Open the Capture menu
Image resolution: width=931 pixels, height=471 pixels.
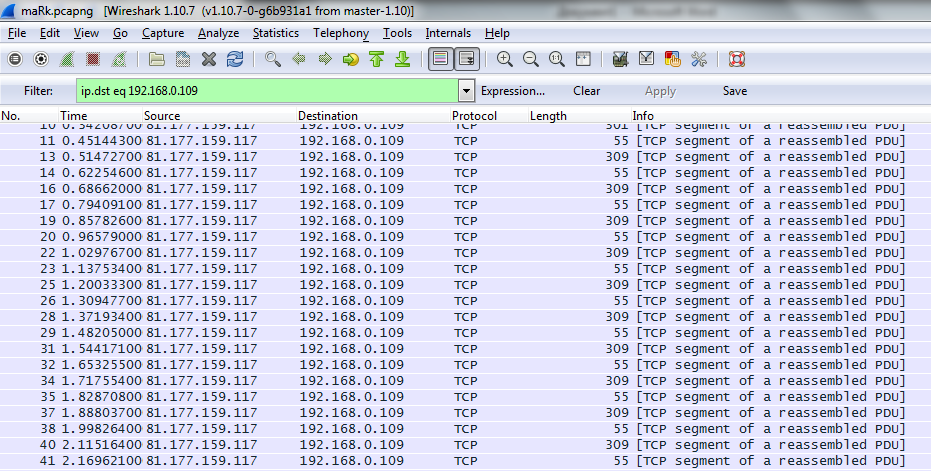coord(163,33)
